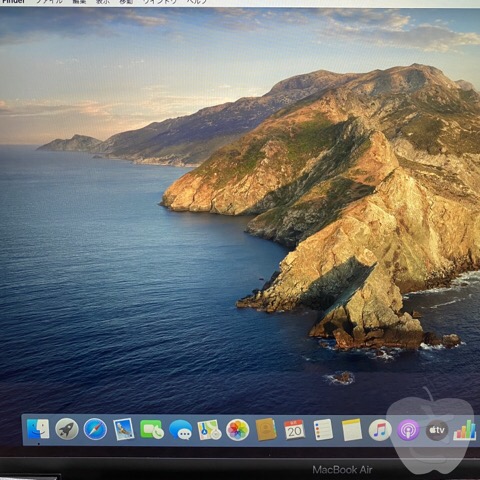Open the ヘルプ menu in menu bar

(197, 2)
